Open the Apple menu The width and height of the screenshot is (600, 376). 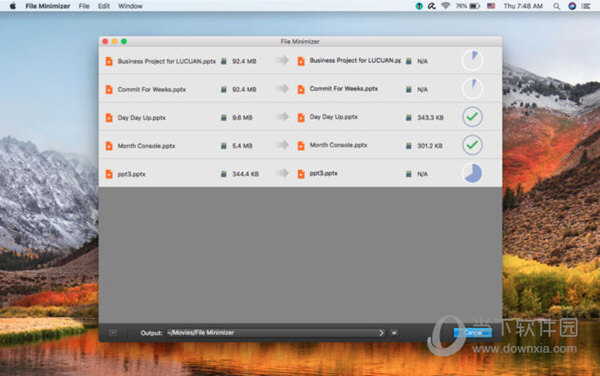tap(13, 6)
